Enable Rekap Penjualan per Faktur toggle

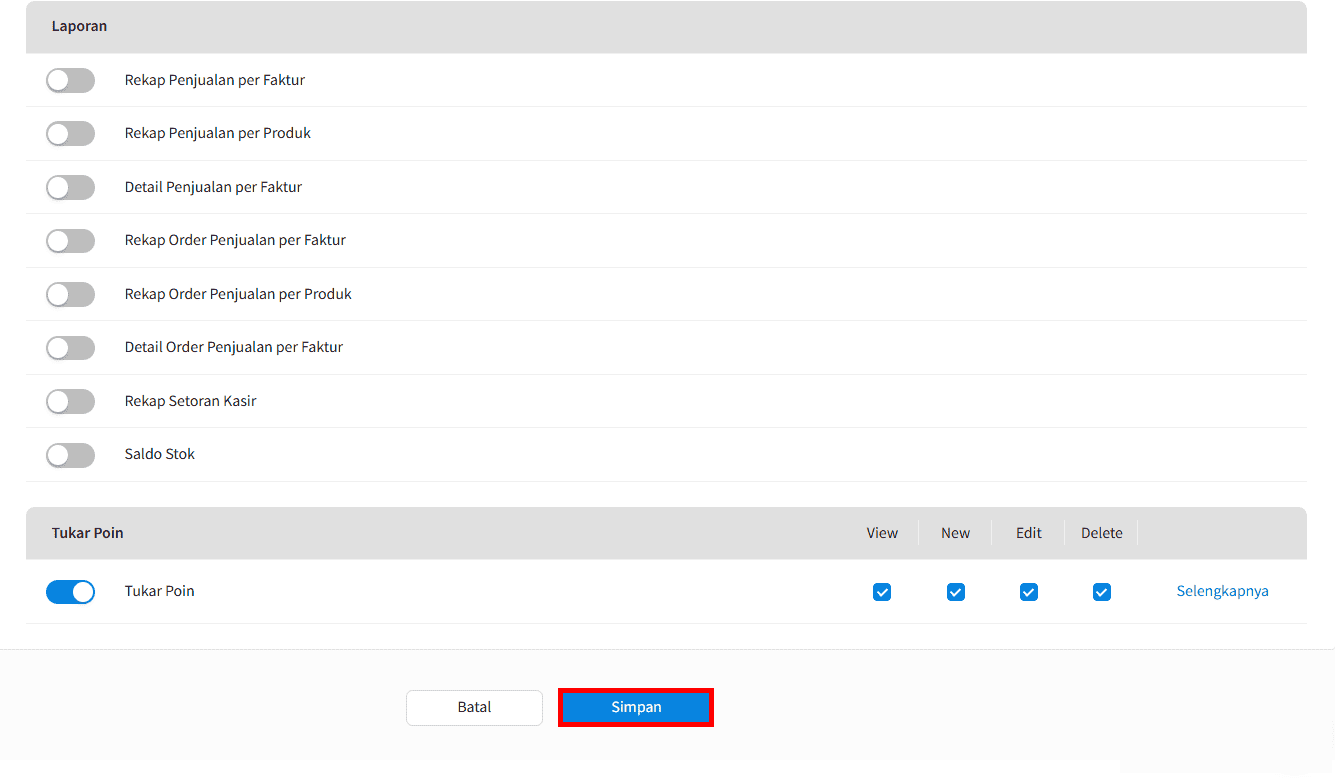tap(70, 81)
